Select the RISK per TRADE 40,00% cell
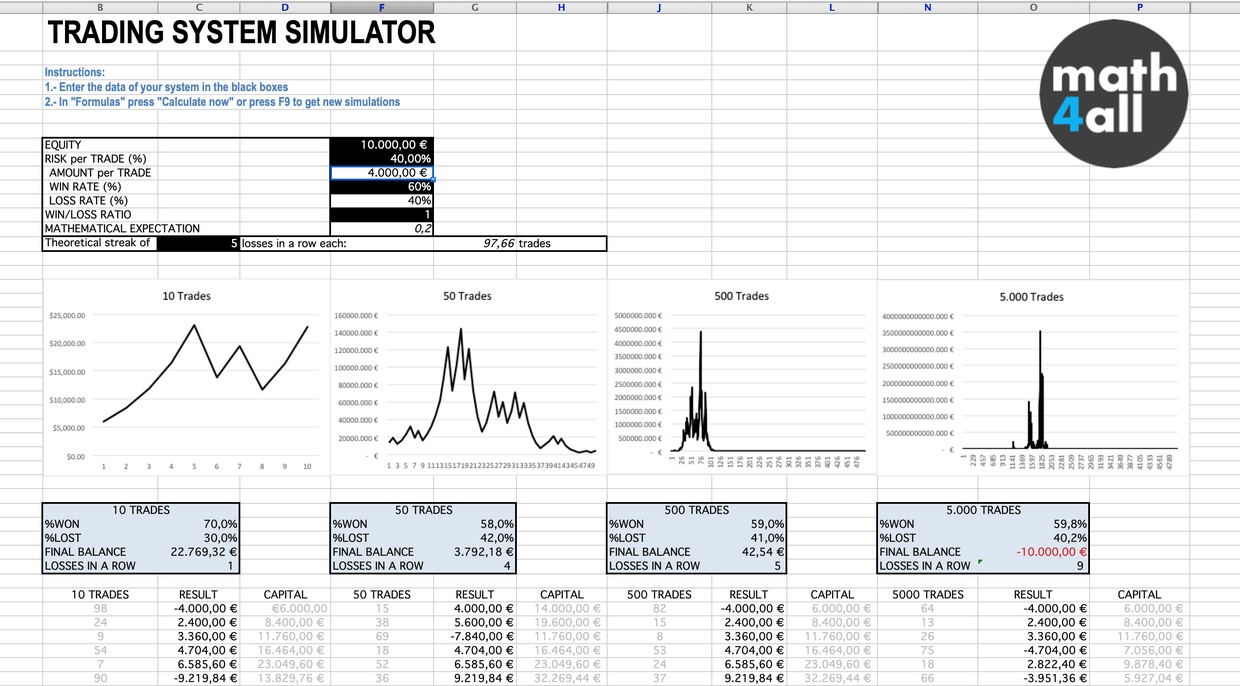1240x686 pixels. click(x=381, y=159)
